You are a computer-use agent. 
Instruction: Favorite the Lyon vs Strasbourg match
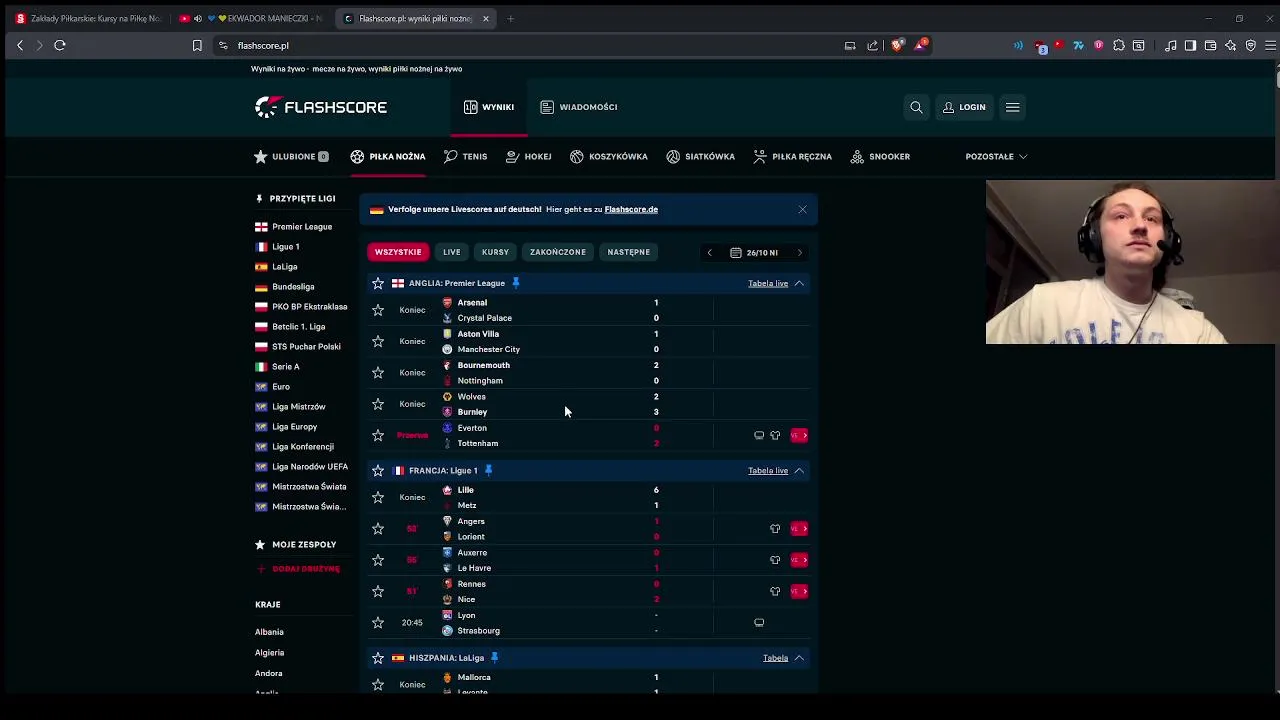(x=378, y=623)
